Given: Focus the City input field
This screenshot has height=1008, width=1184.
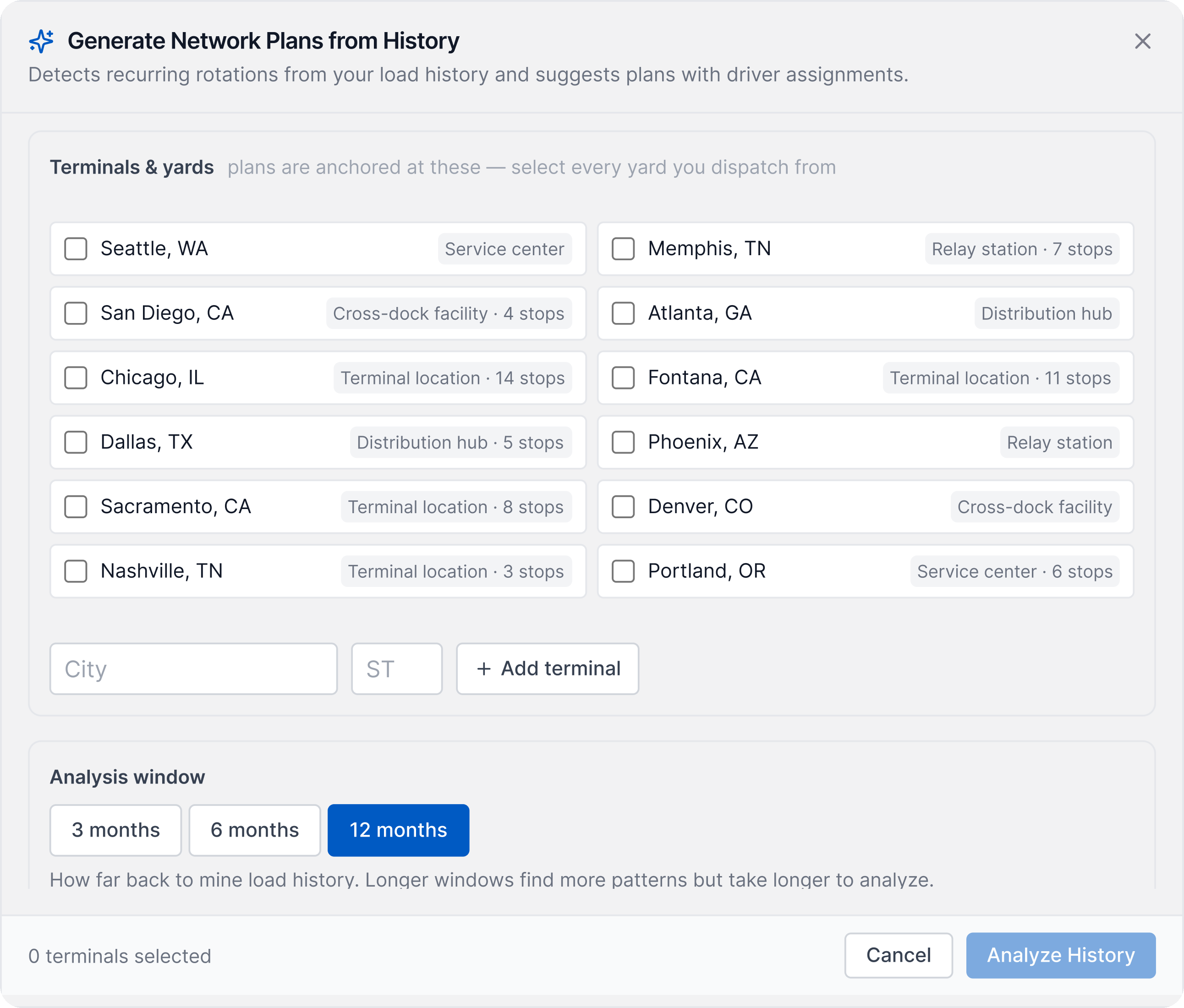Looking at the screenshot, I should [194, 668].
